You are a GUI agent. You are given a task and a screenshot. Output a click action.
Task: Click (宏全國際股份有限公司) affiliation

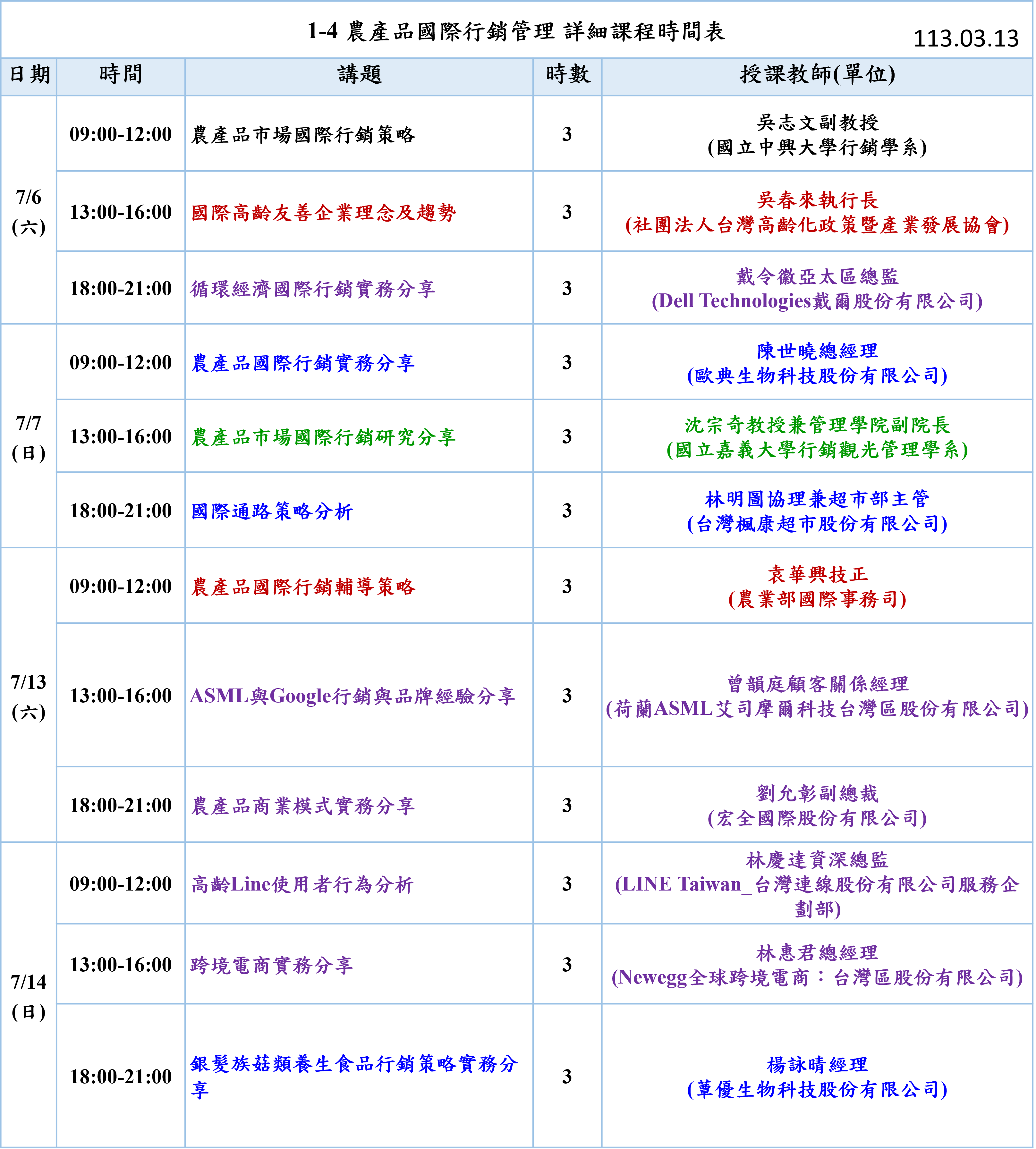tap(818, 819)
